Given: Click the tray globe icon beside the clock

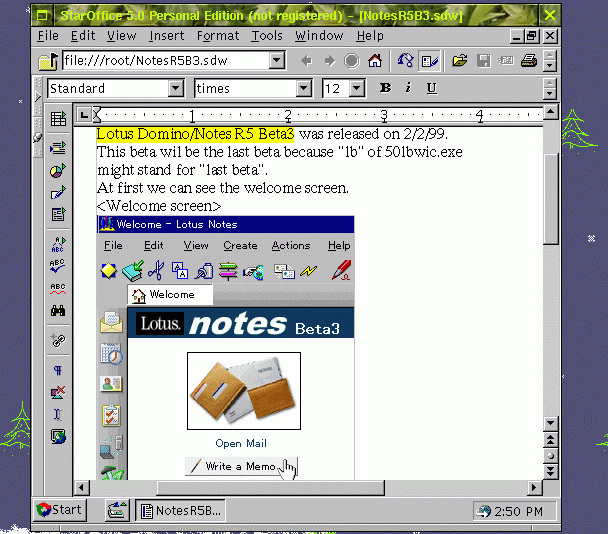Looking at the screenshot, I should [484, 512].
